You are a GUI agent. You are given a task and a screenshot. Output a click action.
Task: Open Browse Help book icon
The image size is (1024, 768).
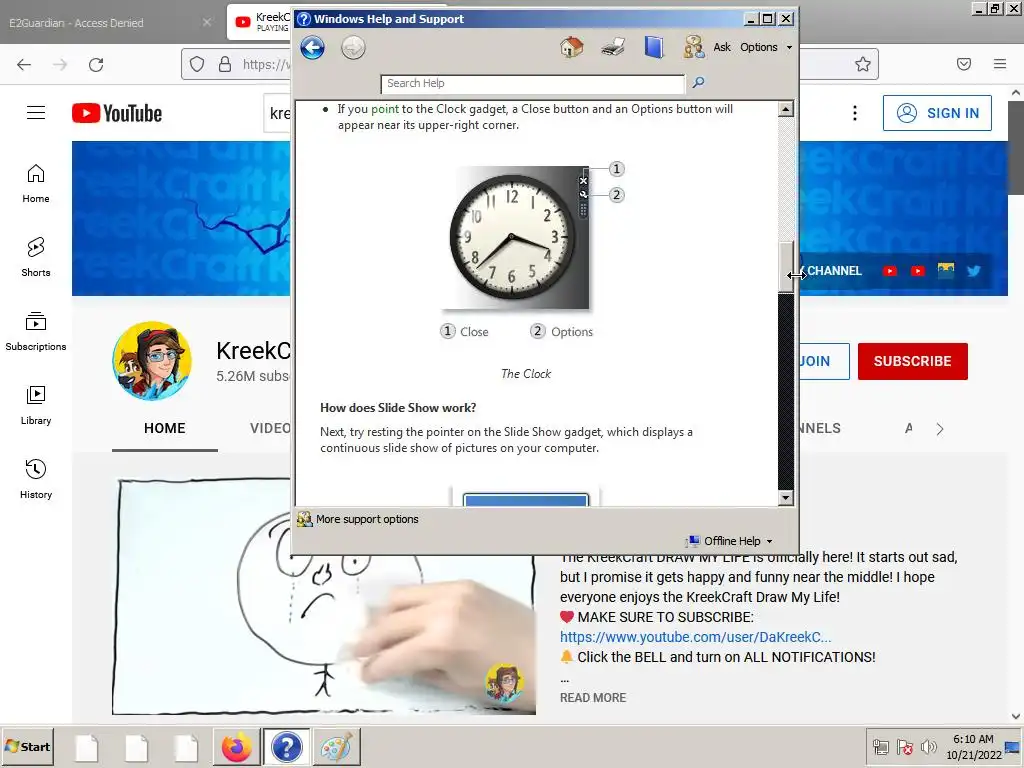tap(653, 47)
